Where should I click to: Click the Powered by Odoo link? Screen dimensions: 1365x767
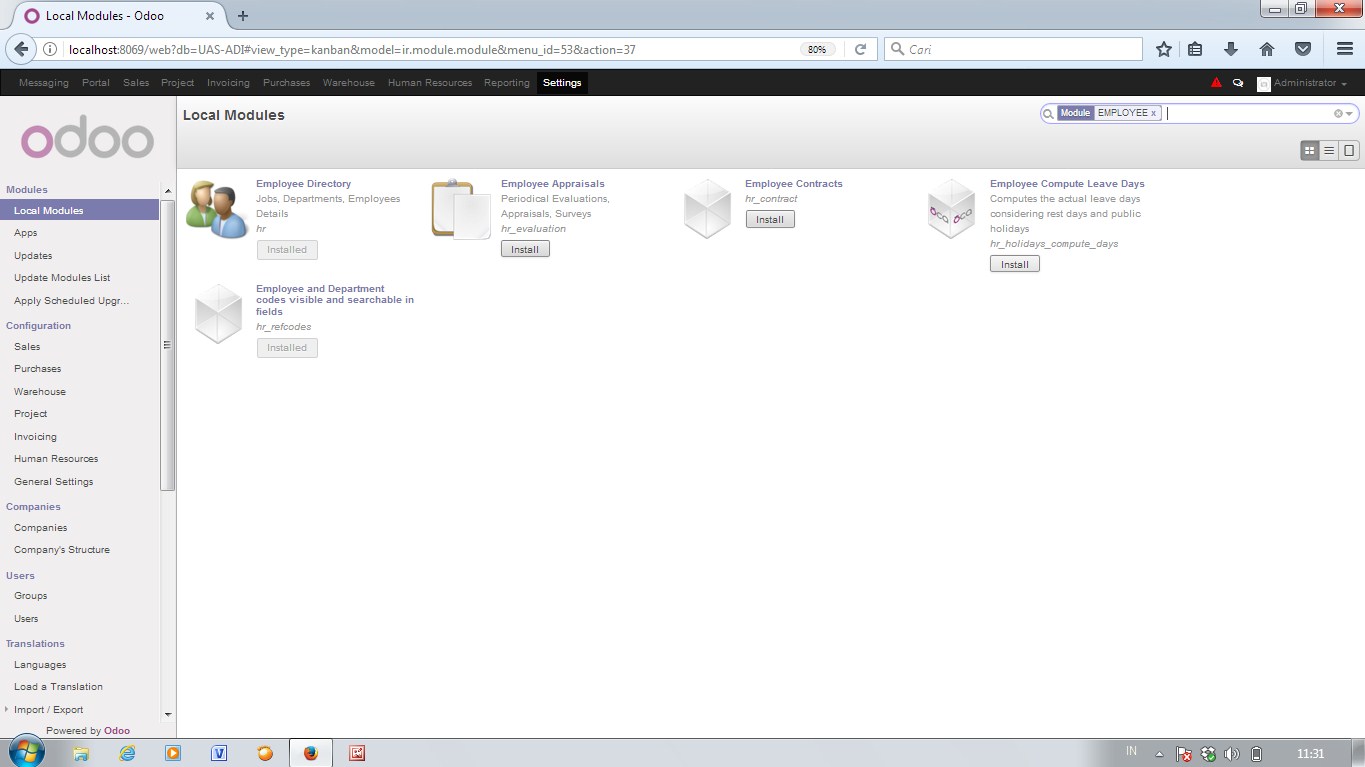pos(85,730)
